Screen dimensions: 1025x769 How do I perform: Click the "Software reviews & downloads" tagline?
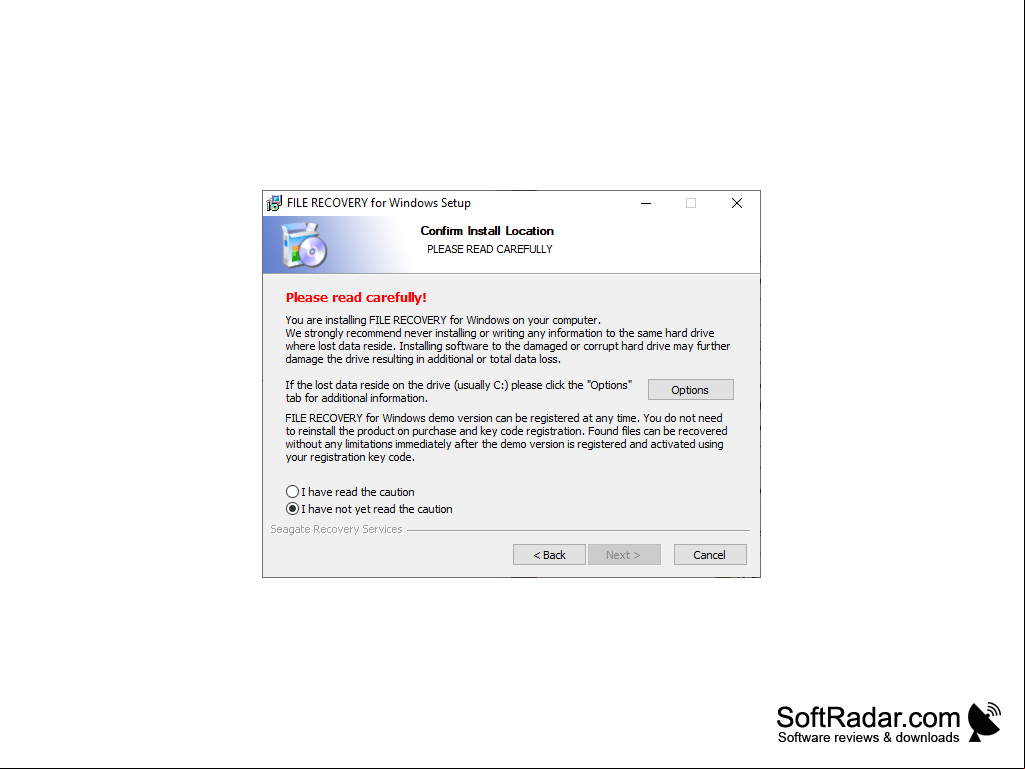point(868,738)
